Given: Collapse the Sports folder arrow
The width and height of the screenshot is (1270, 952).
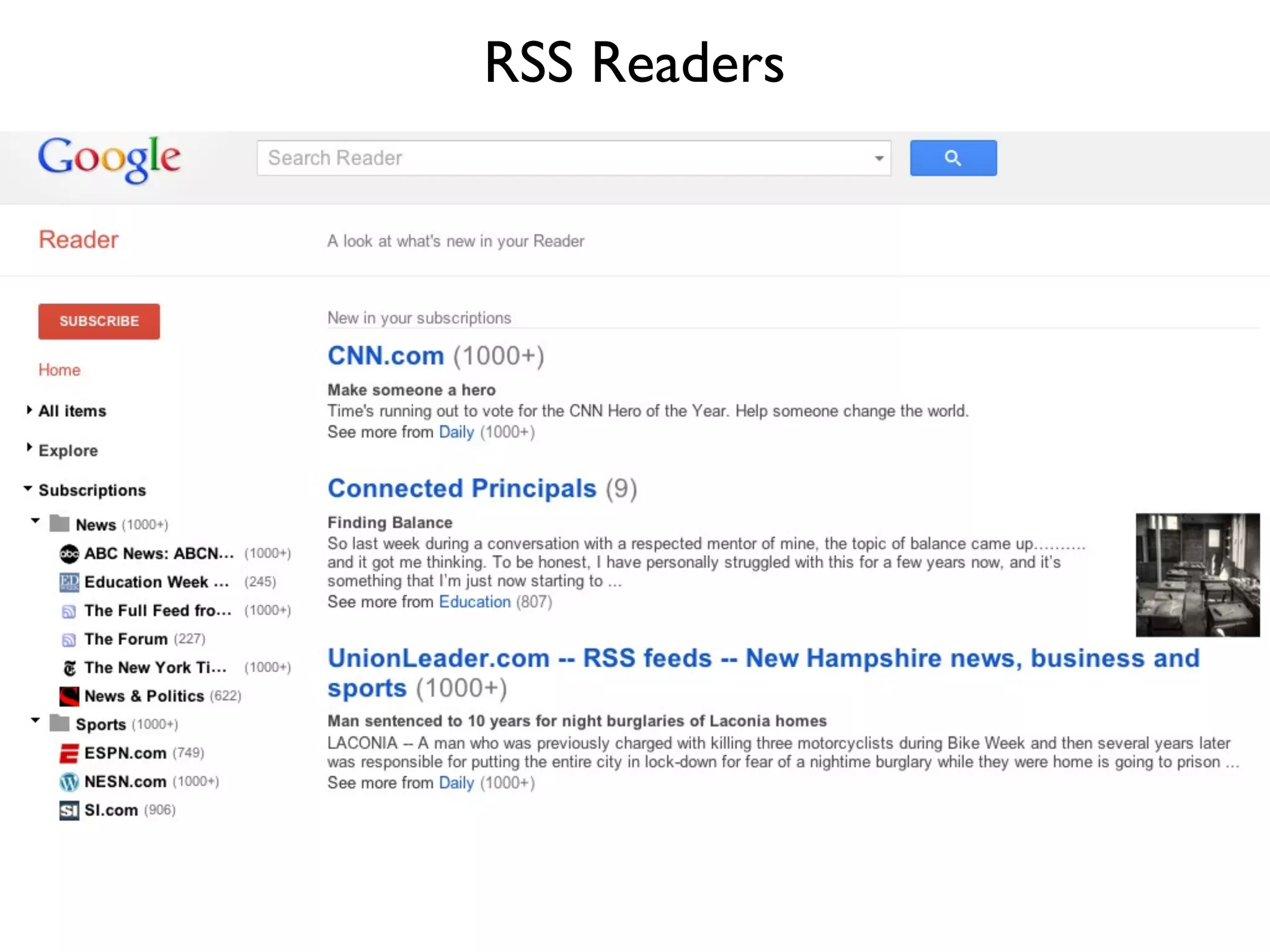Looking at the screenshot, I should tap(35, 720).
